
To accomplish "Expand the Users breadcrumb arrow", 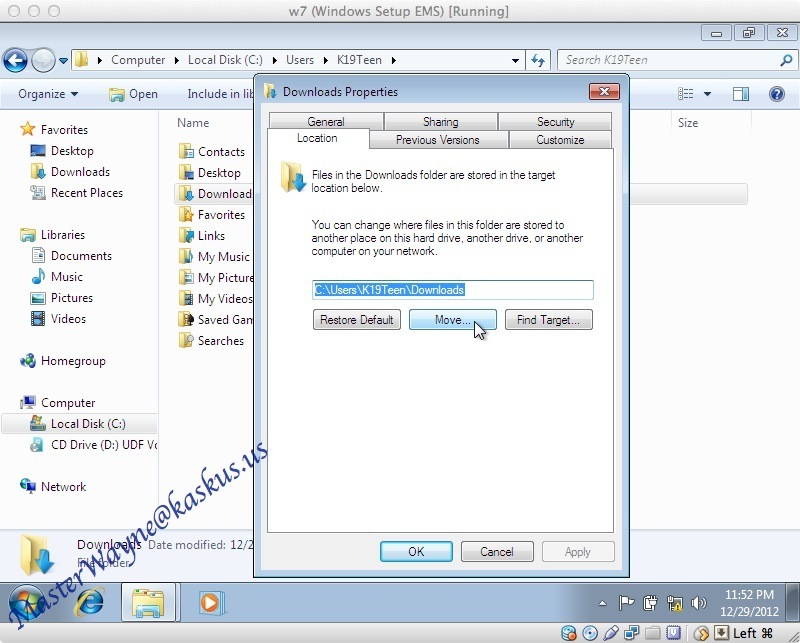I will coord(326,60).
